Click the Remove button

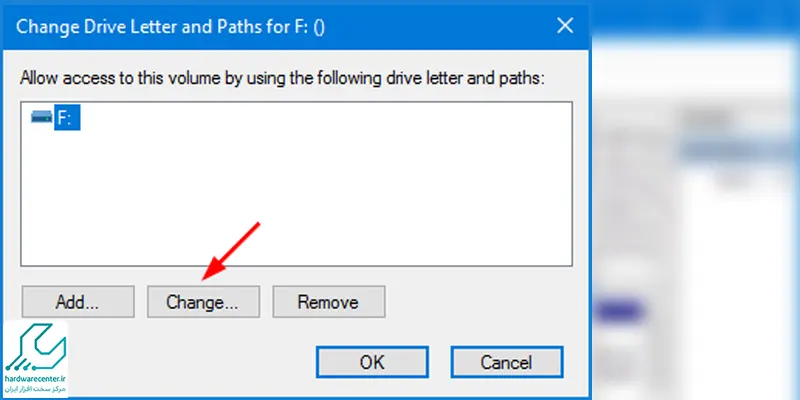[329, 302]
